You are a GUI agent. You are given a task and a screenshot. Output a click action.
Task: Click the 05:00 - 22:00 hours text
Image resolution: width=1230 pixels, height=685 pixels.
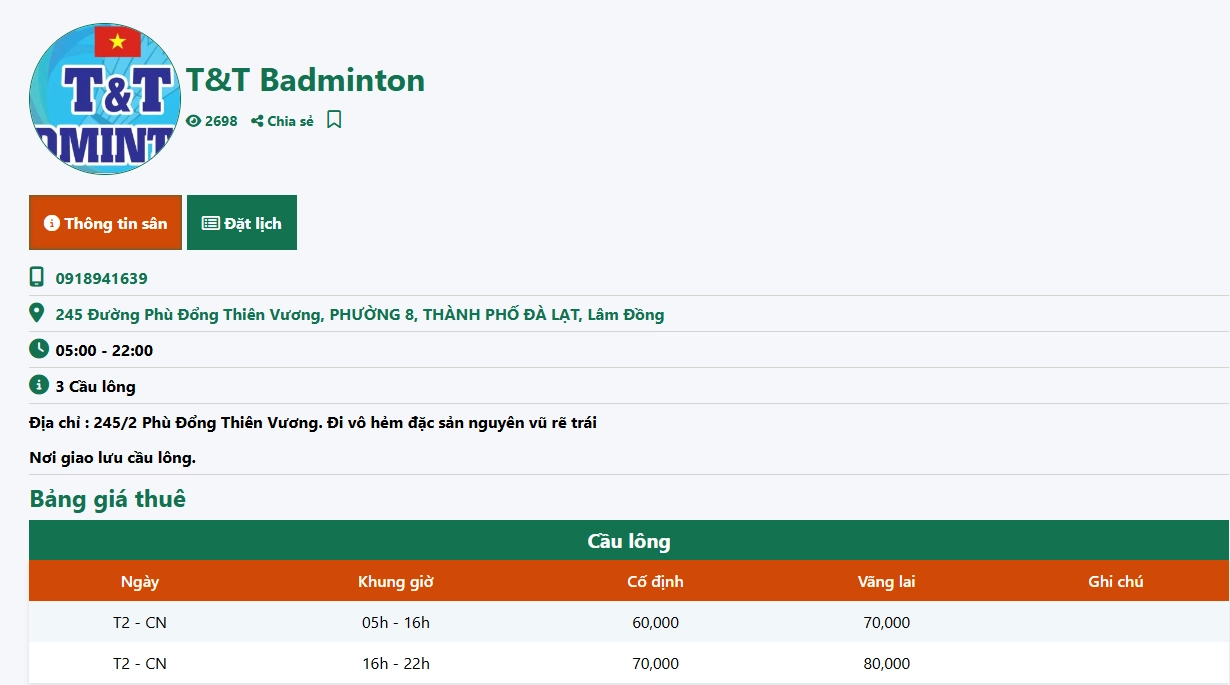pyautogui.click(x=104, y=351)
